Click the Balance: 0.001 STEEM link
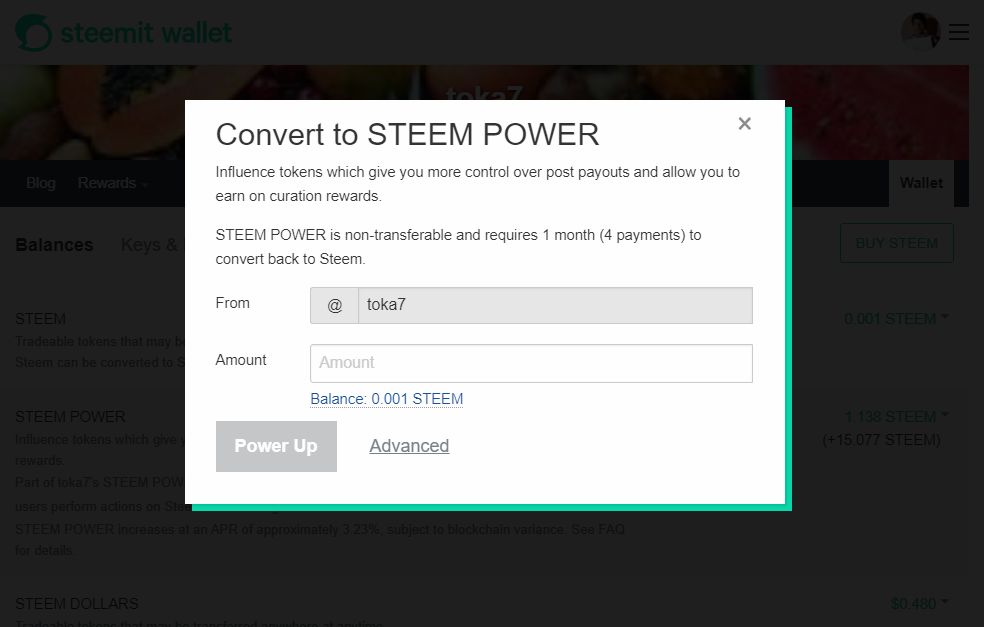Viewport: 984px width, 627px height. pyautogui.click(x=387, y=399)
